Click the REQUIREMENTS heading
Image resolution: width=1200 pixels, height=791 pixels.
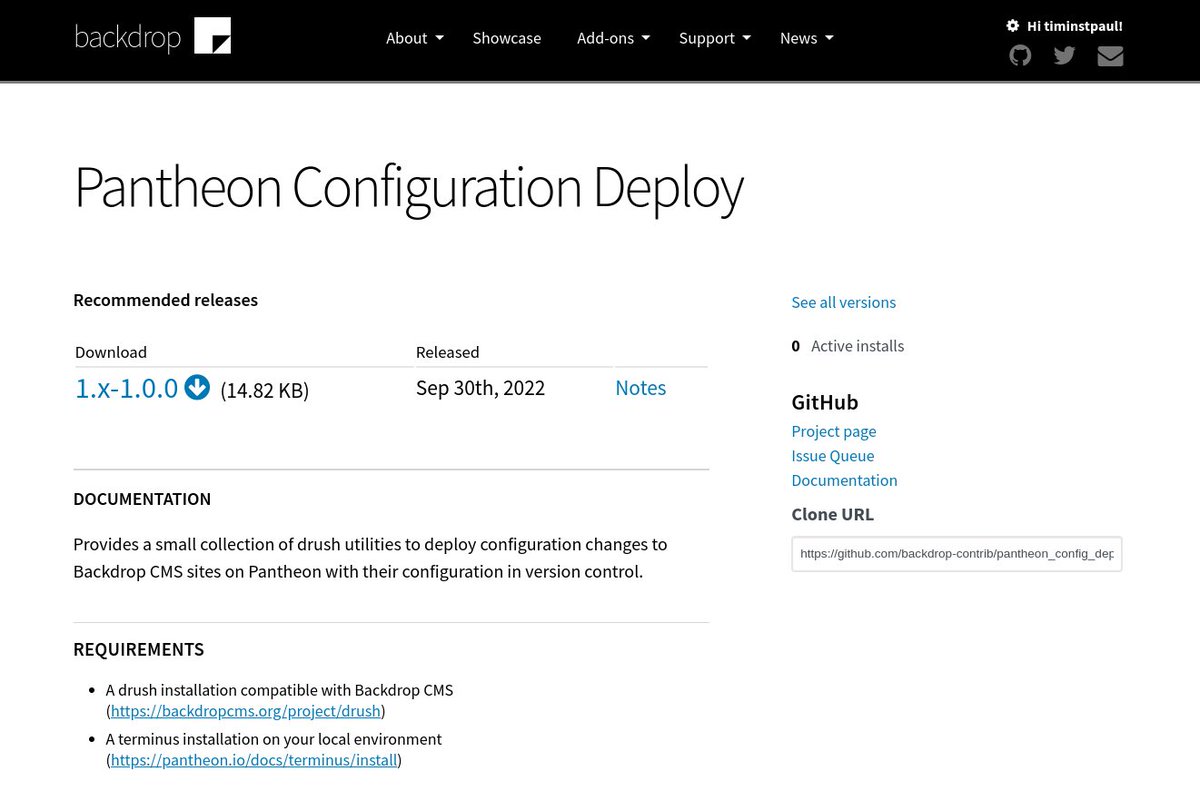139,649
